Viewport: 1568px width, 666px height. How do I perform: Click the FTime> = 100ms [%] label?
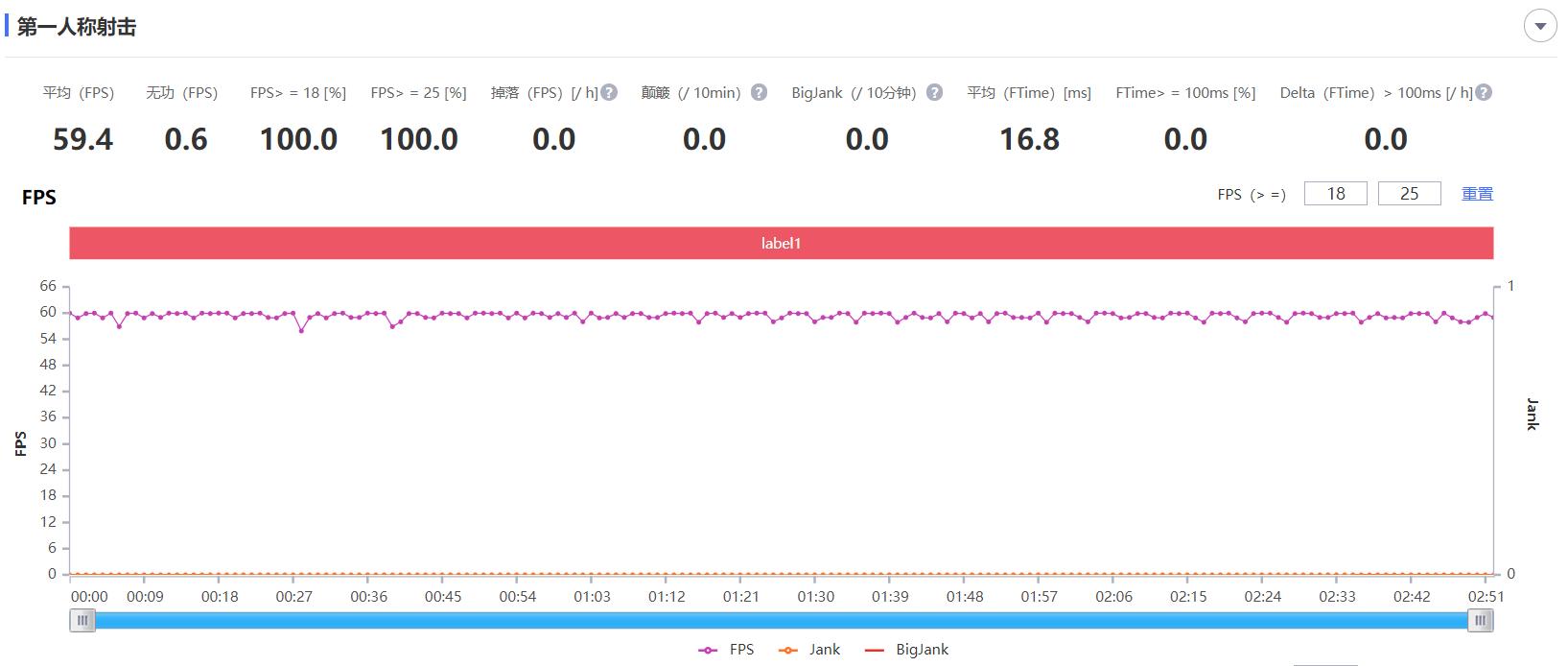(1185, 93)
